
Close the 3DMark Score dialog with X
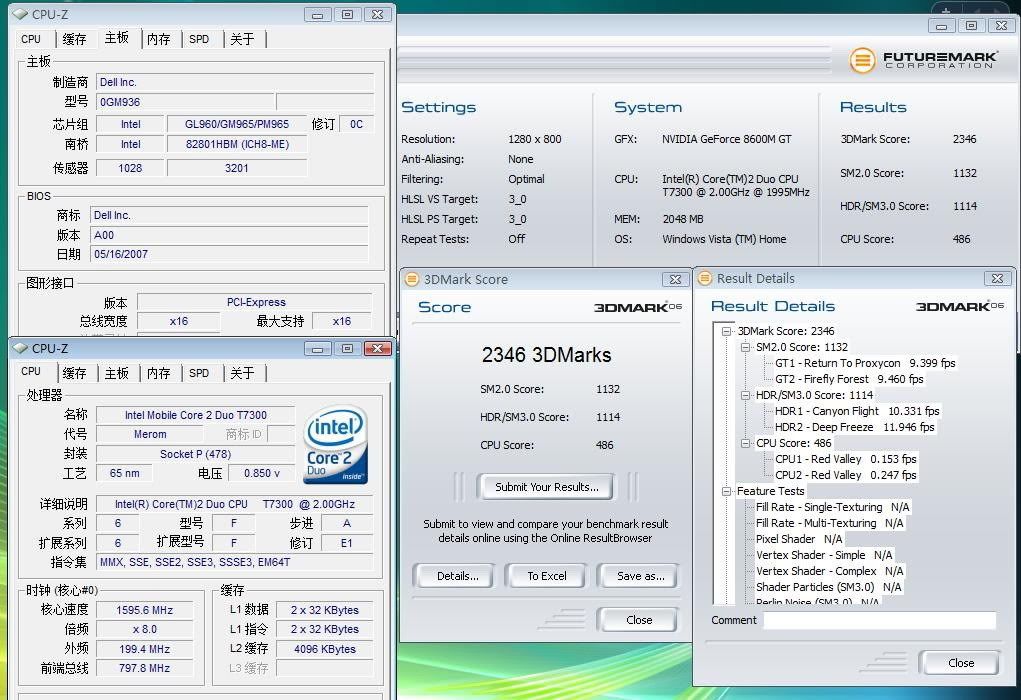pyautogui.click(x=675, y=280)
